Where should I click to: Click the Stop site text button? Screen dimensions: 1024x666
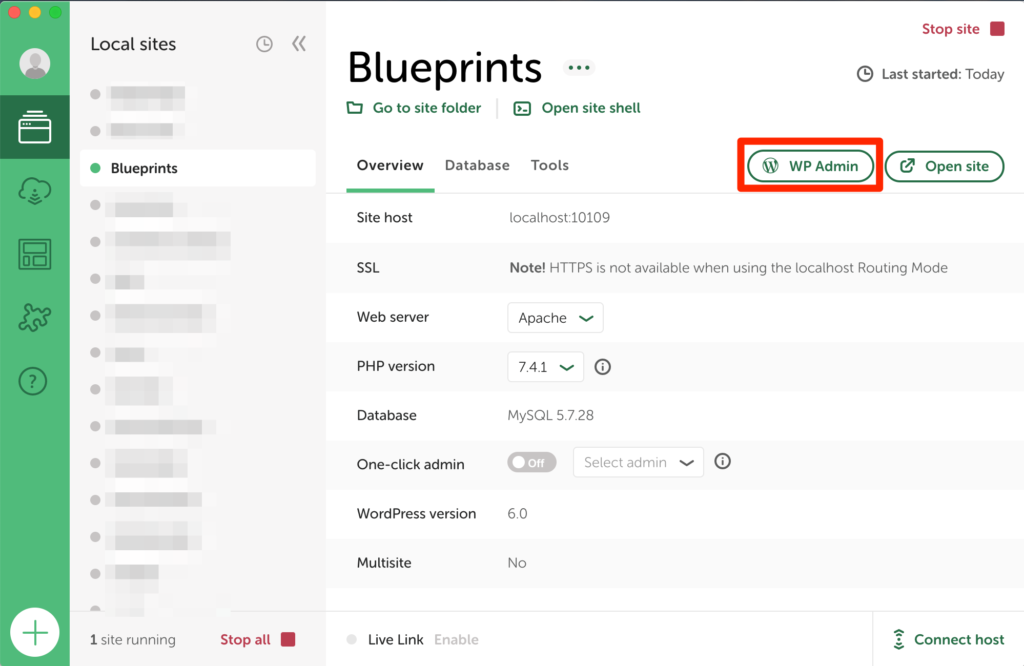[x=951, y=29]
